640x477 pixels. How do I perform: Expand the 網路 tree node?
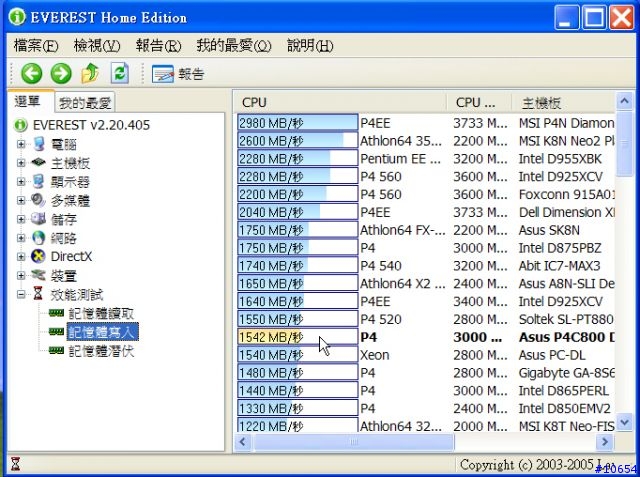coord(21,238)
